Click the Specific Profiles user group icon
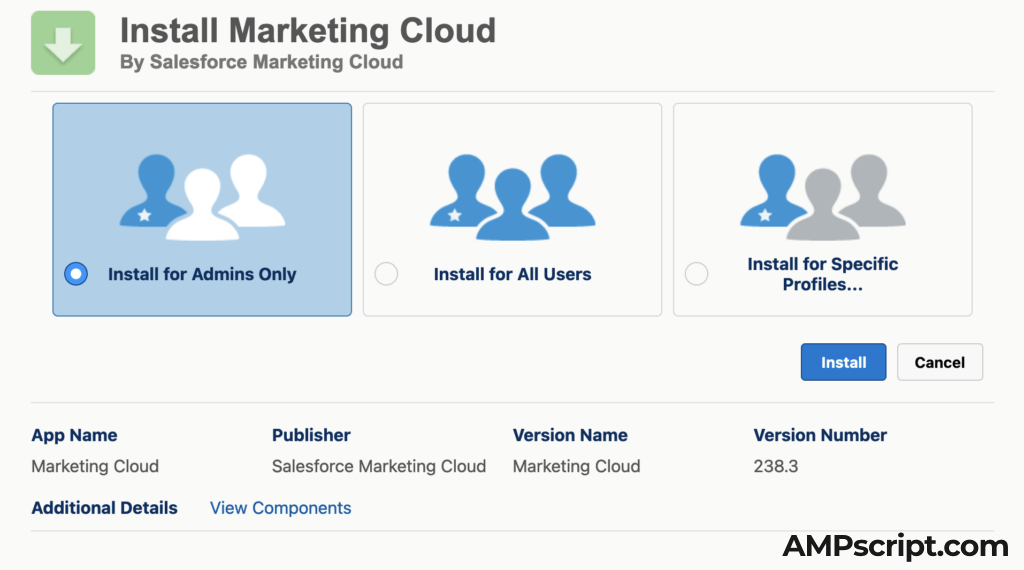This screenshot has height=570, width=1024. pyautogui.click(x=823, y=197)
